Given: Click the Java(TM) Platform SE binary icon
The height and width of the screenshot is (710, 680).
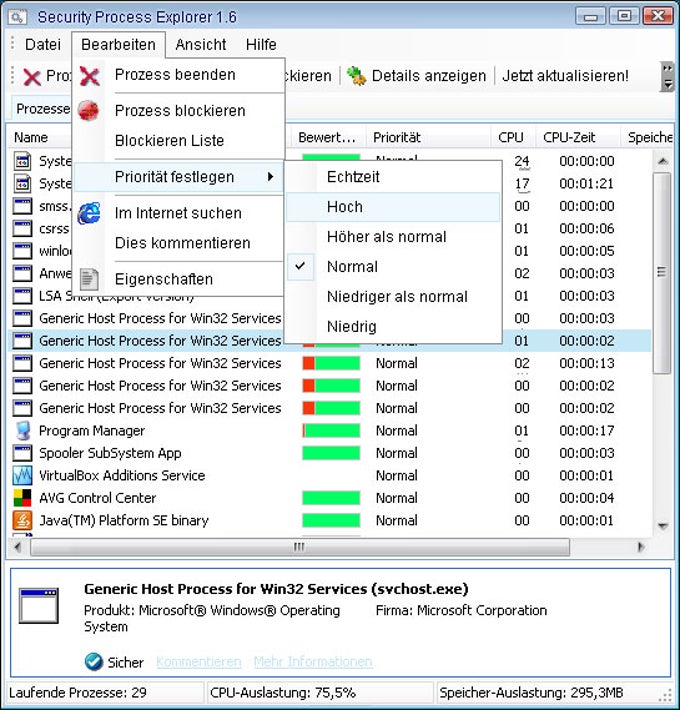Looking at the screenshot, I should click(23, 520).
